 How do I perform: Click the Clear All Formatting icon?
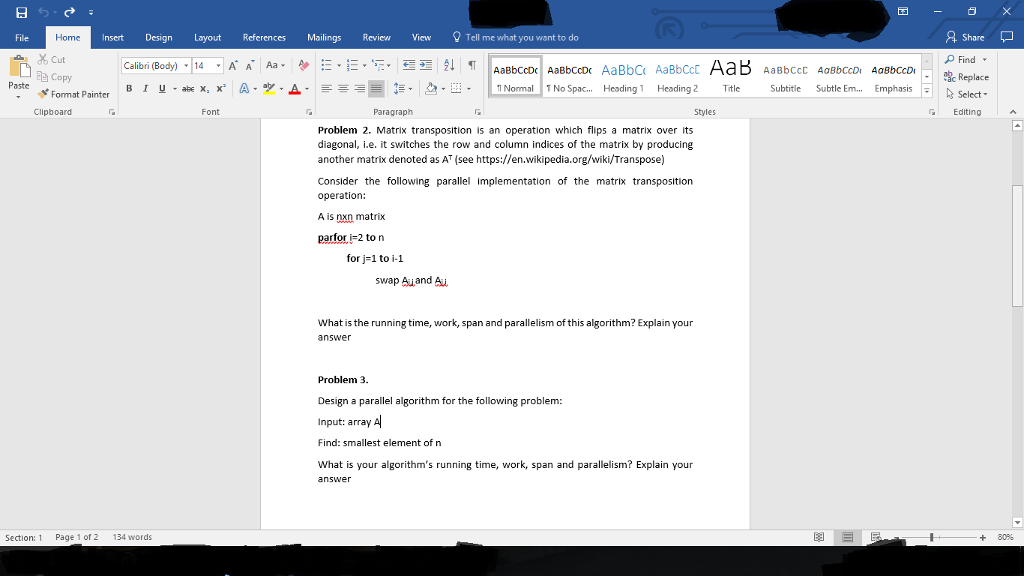click(303, 63)
